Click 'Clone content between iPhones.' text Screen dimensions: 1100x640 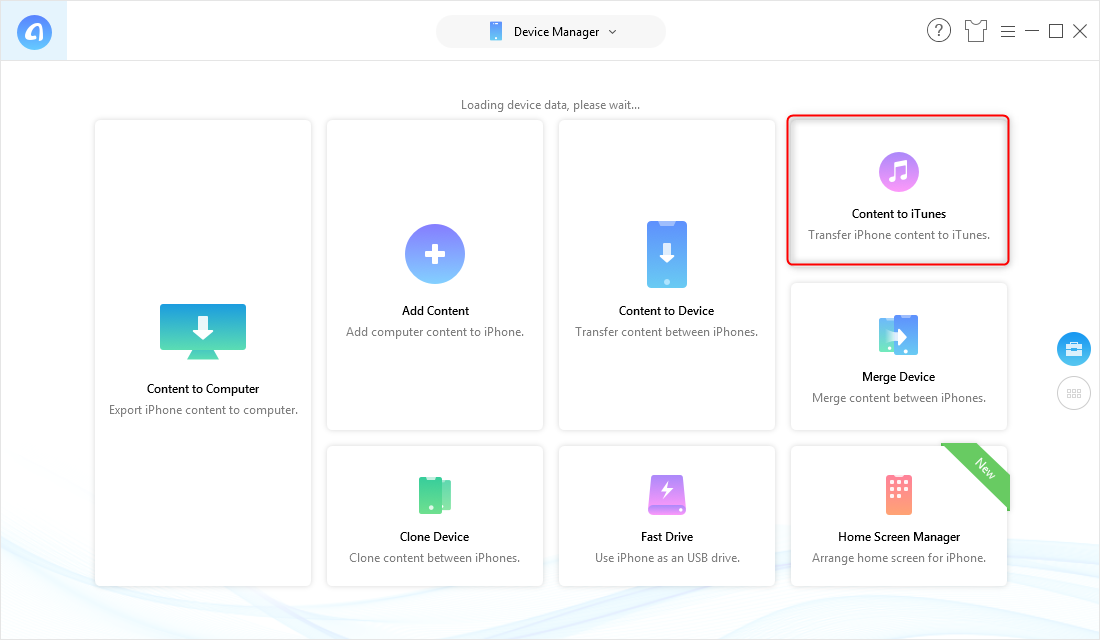tap(434, 558)
